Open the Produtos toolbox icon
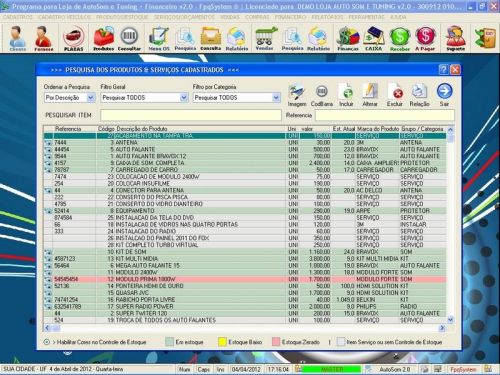Screen dimensions: 500x375 [x=103, y=38]
